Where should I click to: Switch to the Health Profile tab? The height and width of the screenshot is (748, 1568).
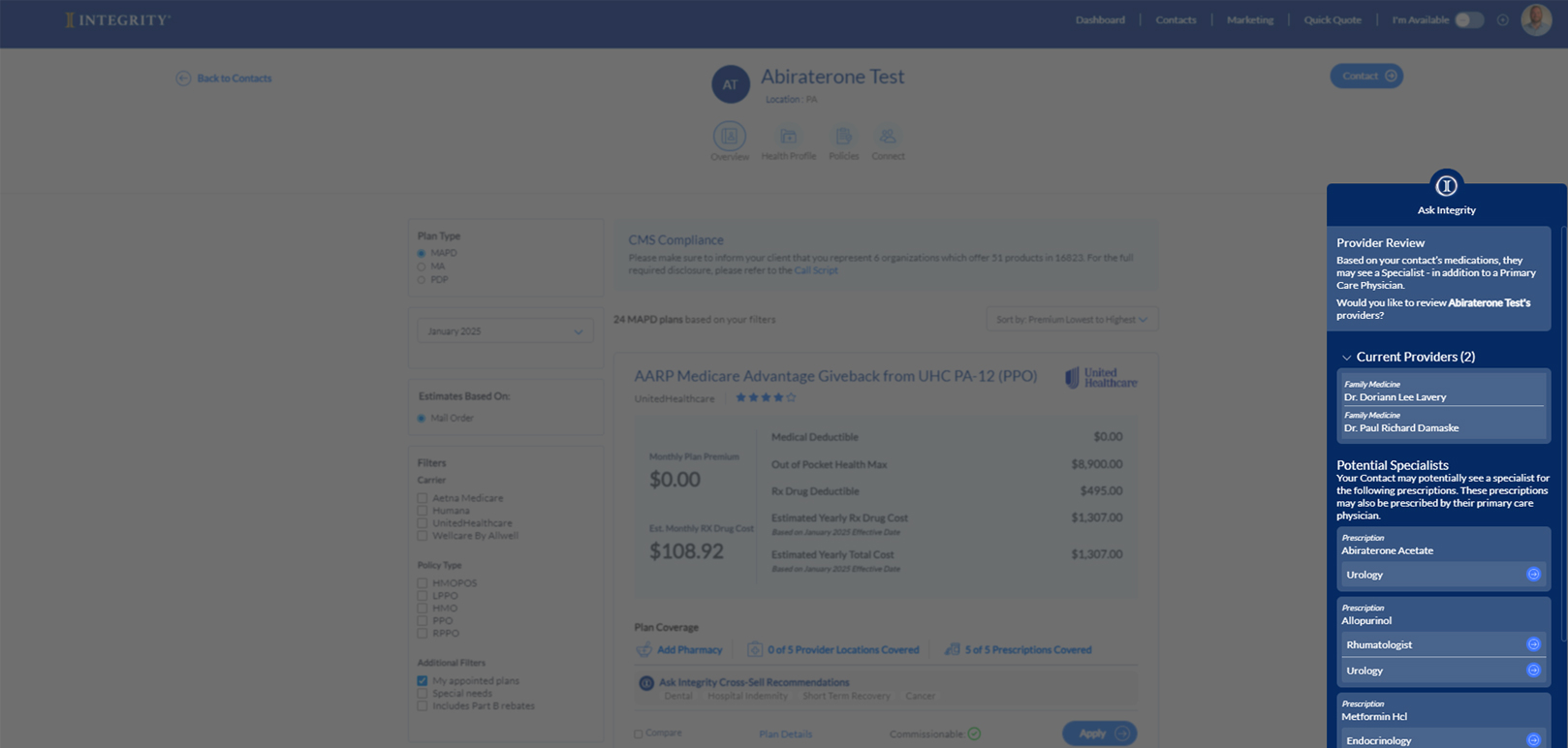click(789, 143)
